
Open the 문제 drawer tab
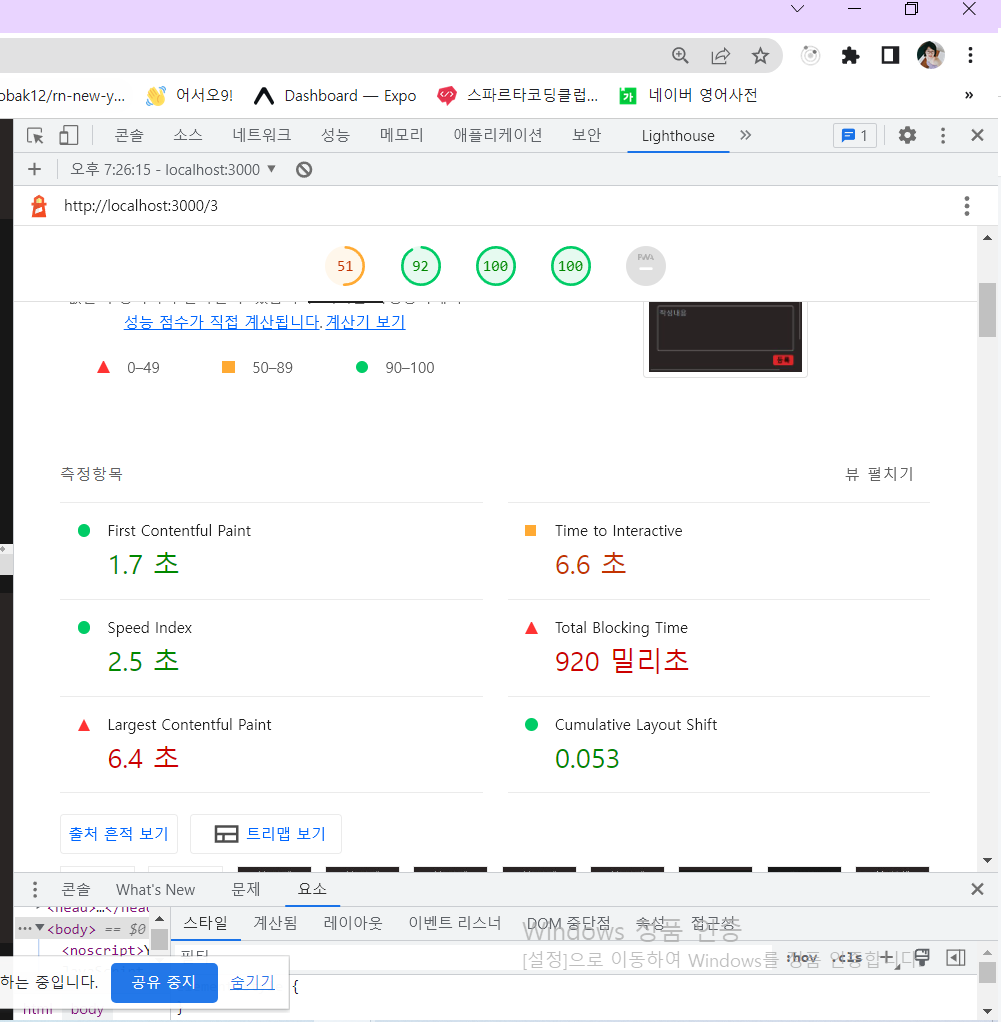246,889
